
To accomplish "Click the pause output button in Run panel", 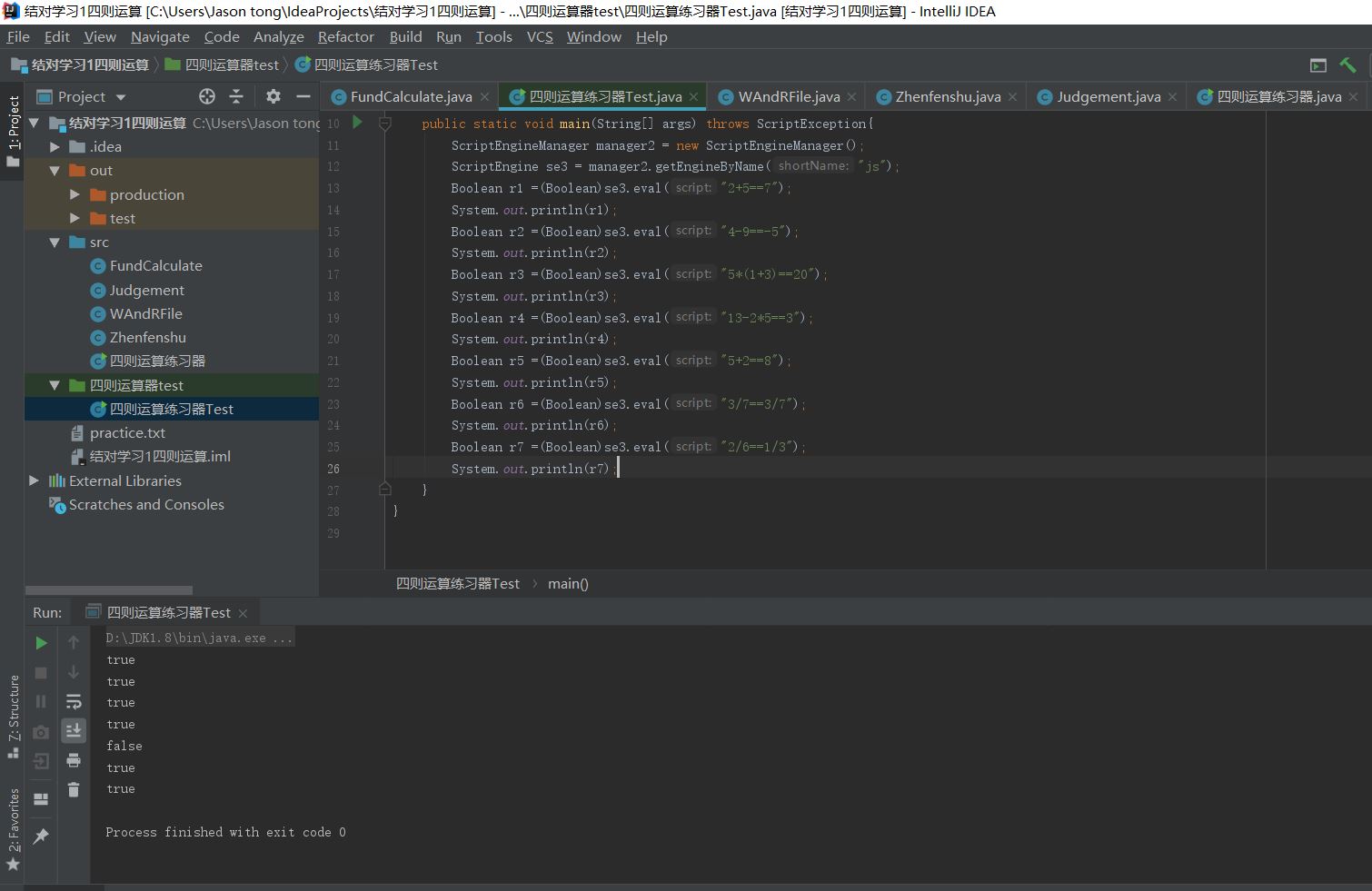I will (41, 701).
